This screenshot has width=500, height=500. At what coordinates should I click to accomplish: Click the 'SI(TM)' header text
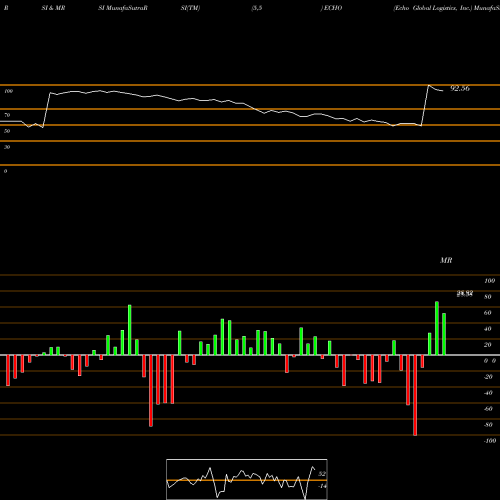point(190,8)
